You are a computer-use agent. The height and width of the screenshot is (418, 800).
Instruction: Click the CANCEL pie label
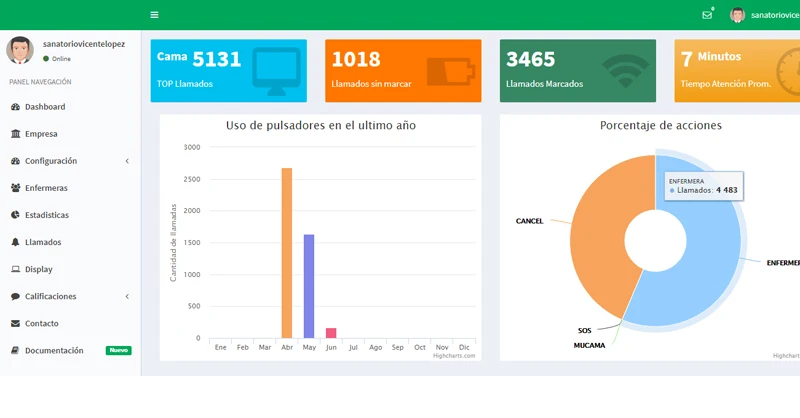tap(529, 221)
